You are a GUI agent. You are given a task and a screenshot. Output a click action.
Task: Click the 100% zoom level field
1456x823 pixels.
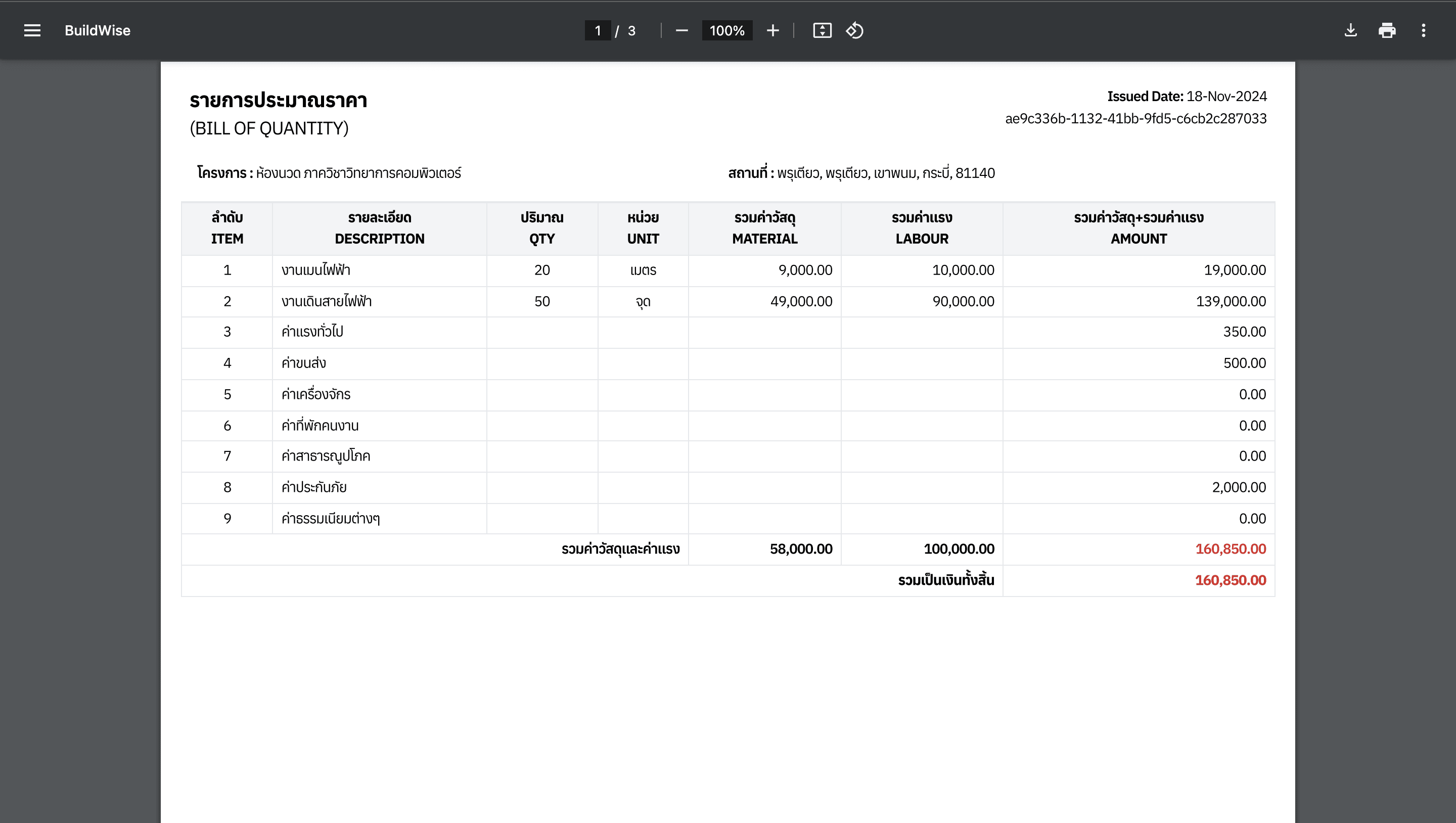pos(727,30)
